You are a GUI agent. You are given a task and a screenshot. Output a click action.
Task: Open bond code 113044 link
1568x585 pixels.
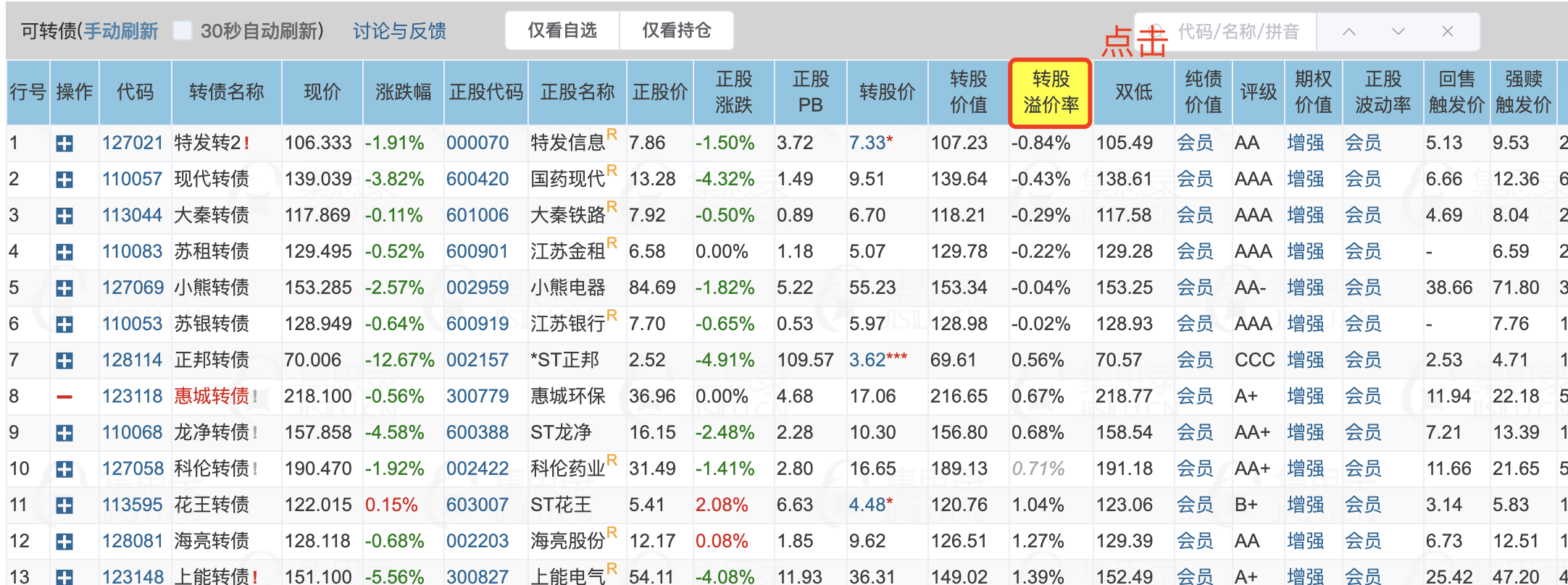(x=133, y=215)
